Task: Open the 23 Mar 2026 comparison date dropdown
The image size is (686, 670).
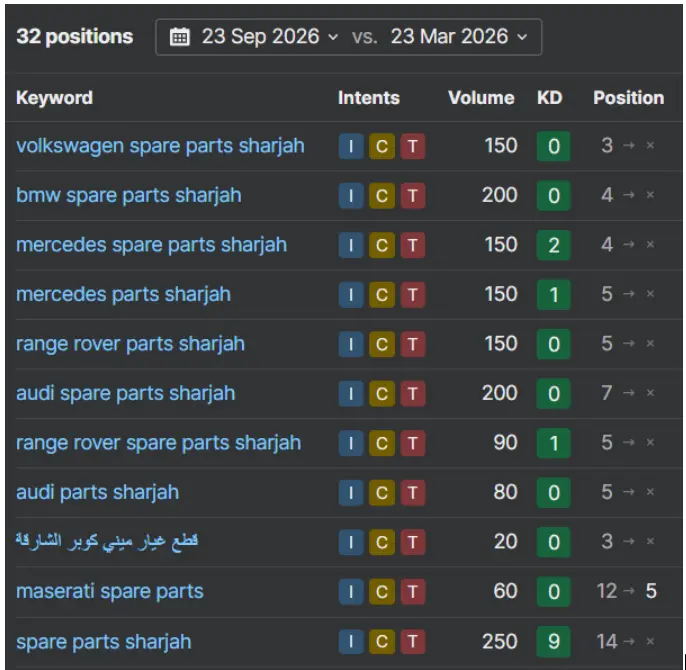Action: pos(459,37)
